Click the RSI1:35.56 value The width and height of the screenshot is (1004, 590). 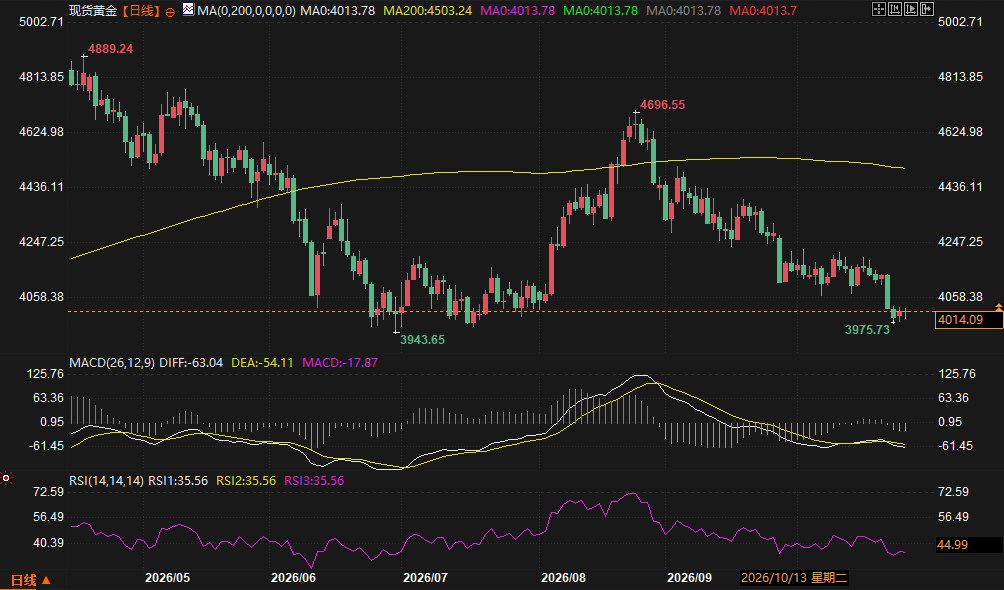[178, 480]
